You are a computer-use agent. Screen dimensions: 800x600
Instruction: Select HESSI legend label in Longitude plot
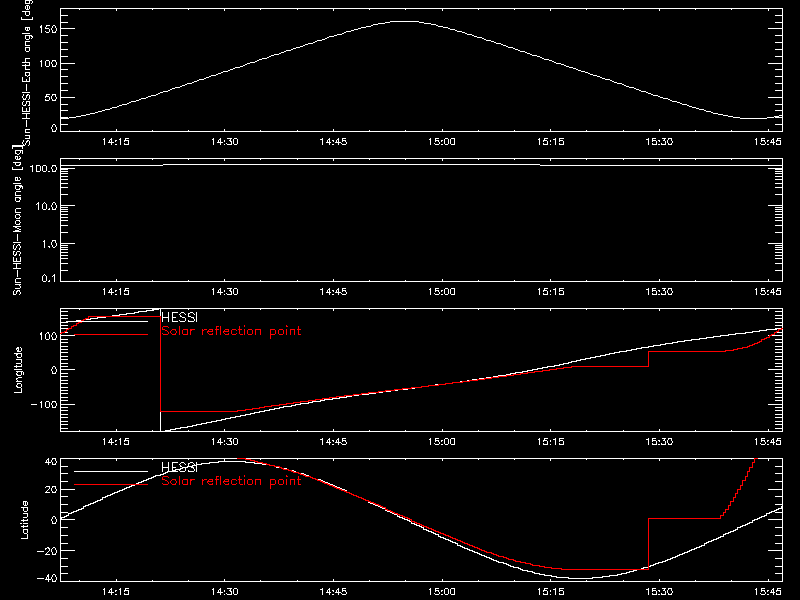[x=179, y=317]
